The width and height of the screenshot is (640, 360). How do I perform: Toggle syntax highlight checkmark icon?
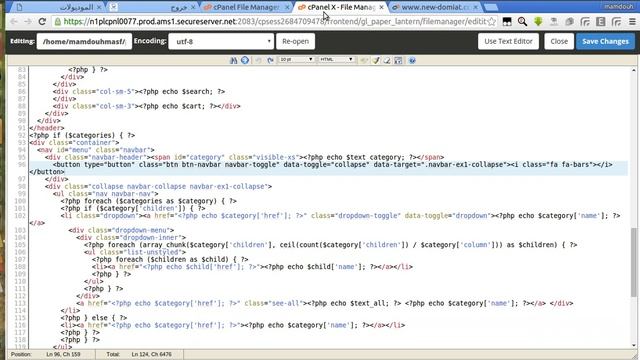point(376,60)
